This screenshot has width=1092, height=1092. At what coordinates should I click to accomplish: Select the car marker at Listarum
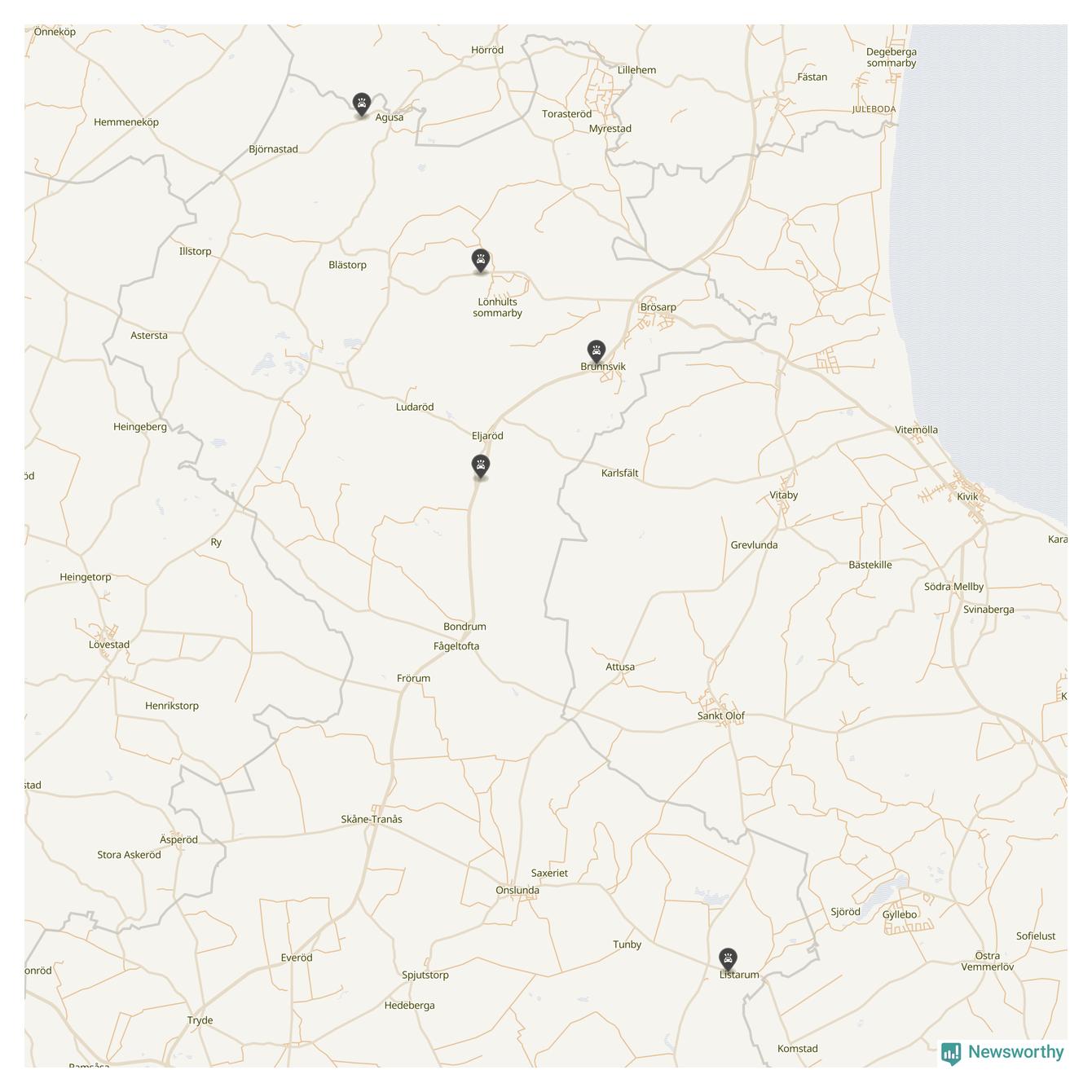coord(728,960)
